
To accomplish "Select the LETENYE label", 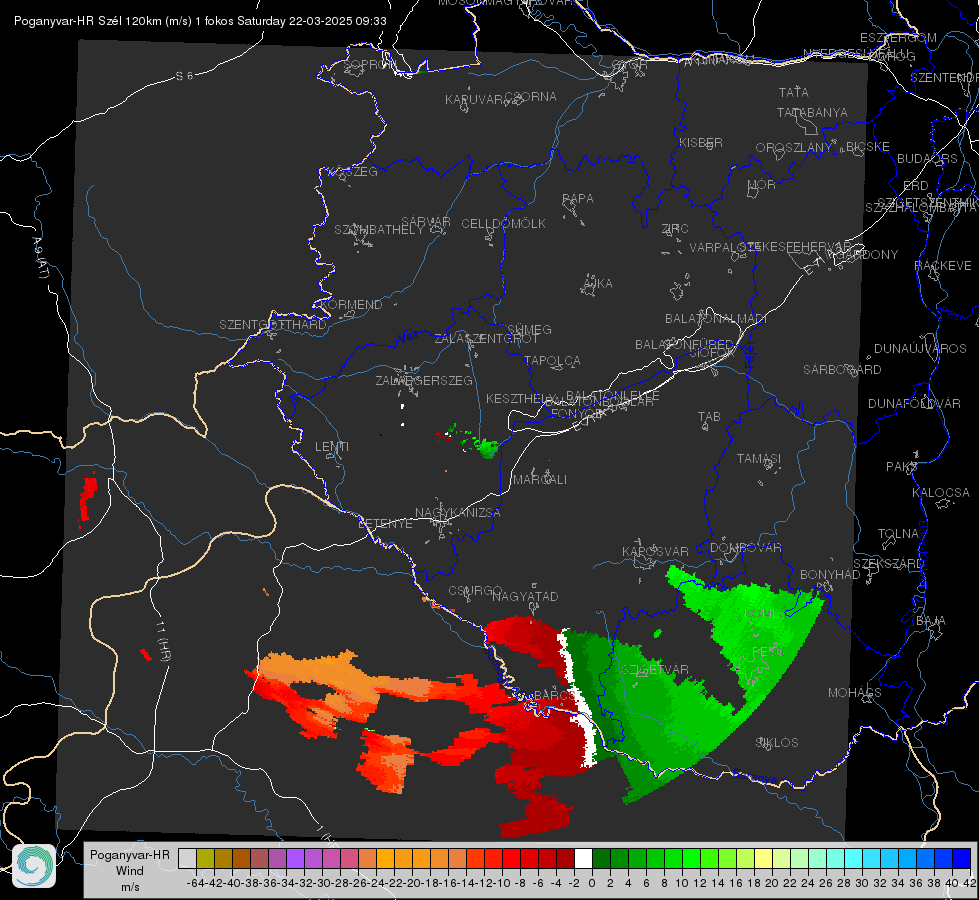I will click(385, 523).
